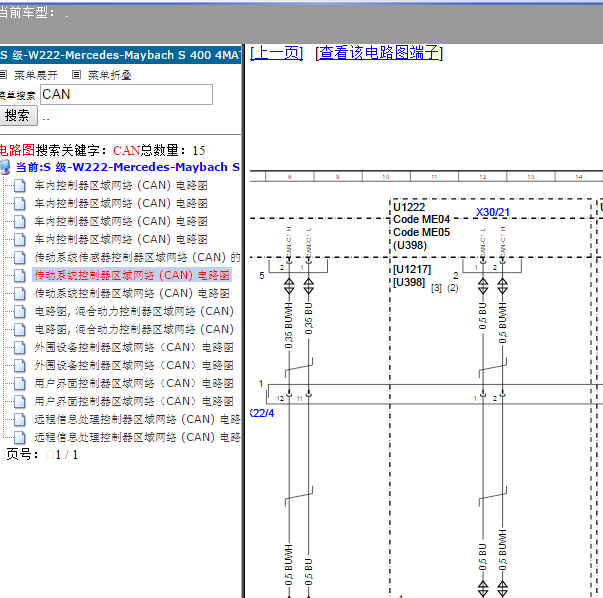
Task: Select the tree root 当前:S 级-W222-Mercedes-Maybach
Action: click(x=128, y=167)
